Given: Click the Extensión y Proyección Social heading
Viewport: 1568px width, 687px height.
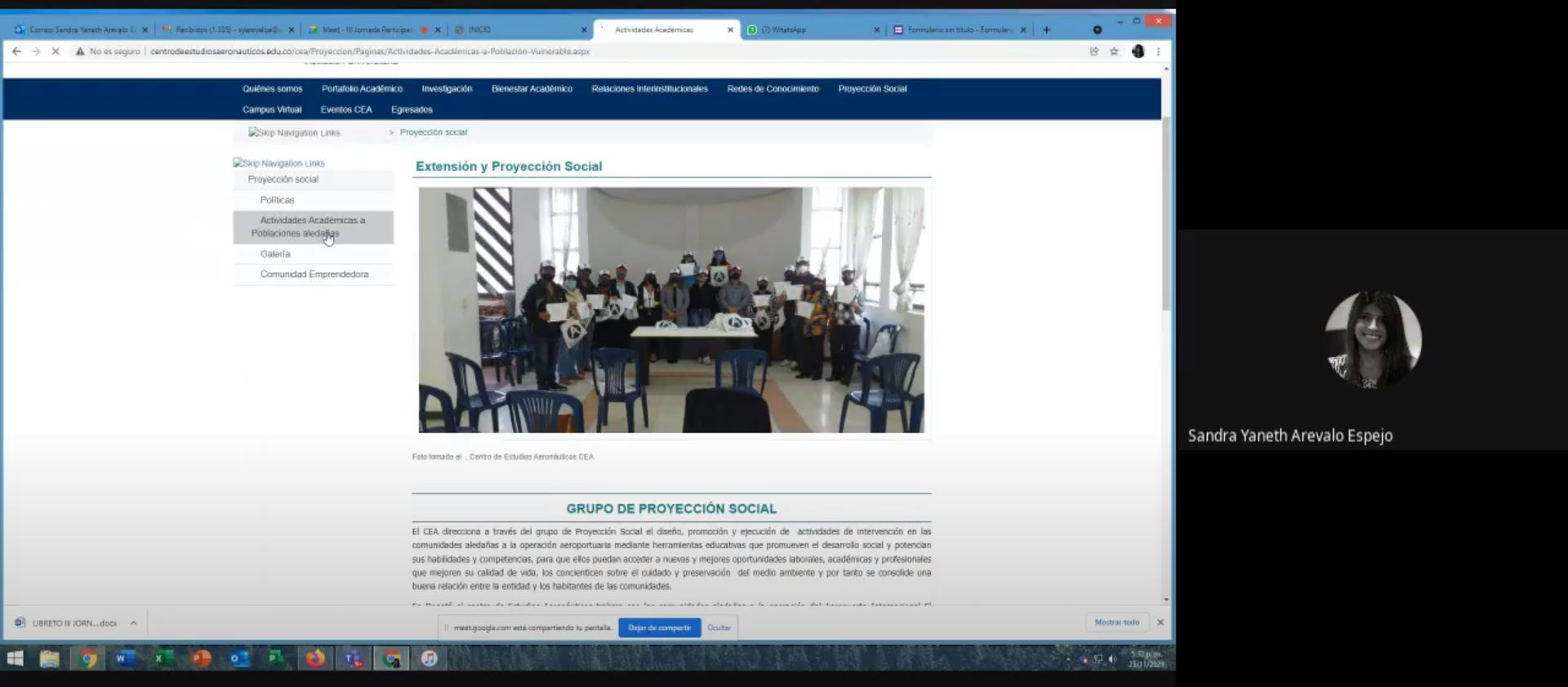Looking at the screenshot, I should coord(509,167).
